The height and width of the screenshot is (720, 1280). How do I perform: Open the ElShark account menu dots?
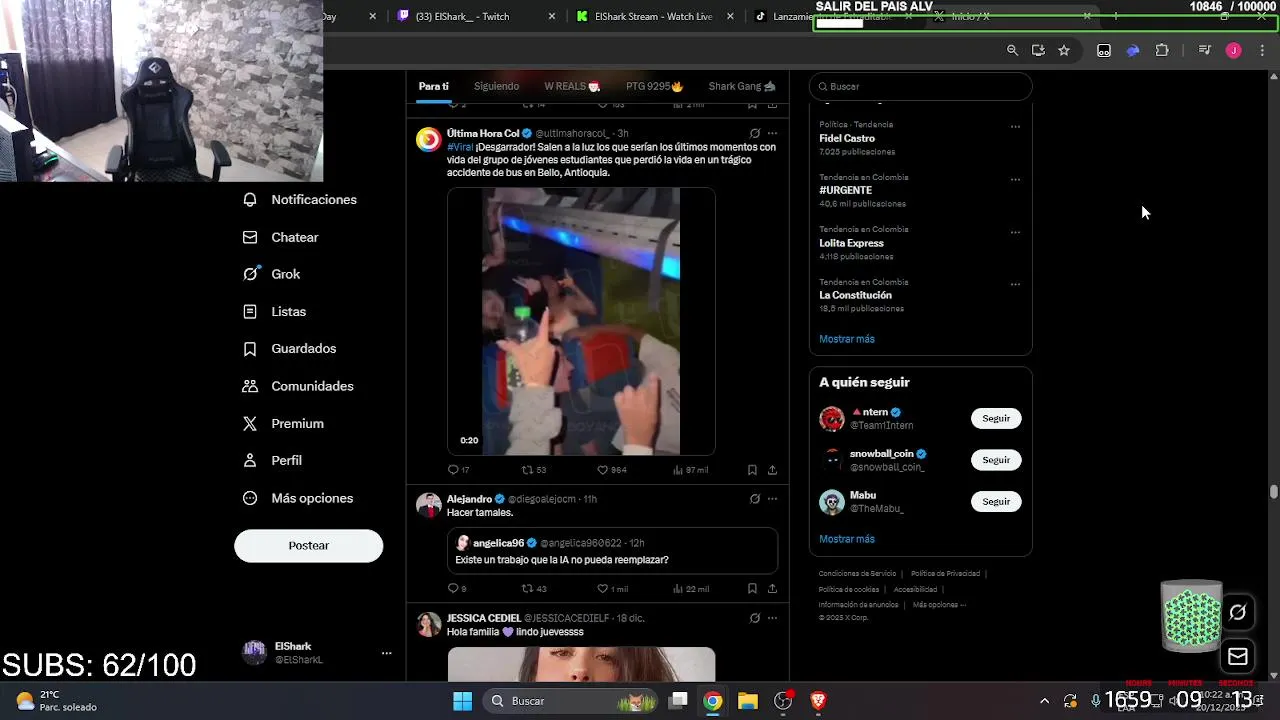pyautogui.click(x=386, y=653)
